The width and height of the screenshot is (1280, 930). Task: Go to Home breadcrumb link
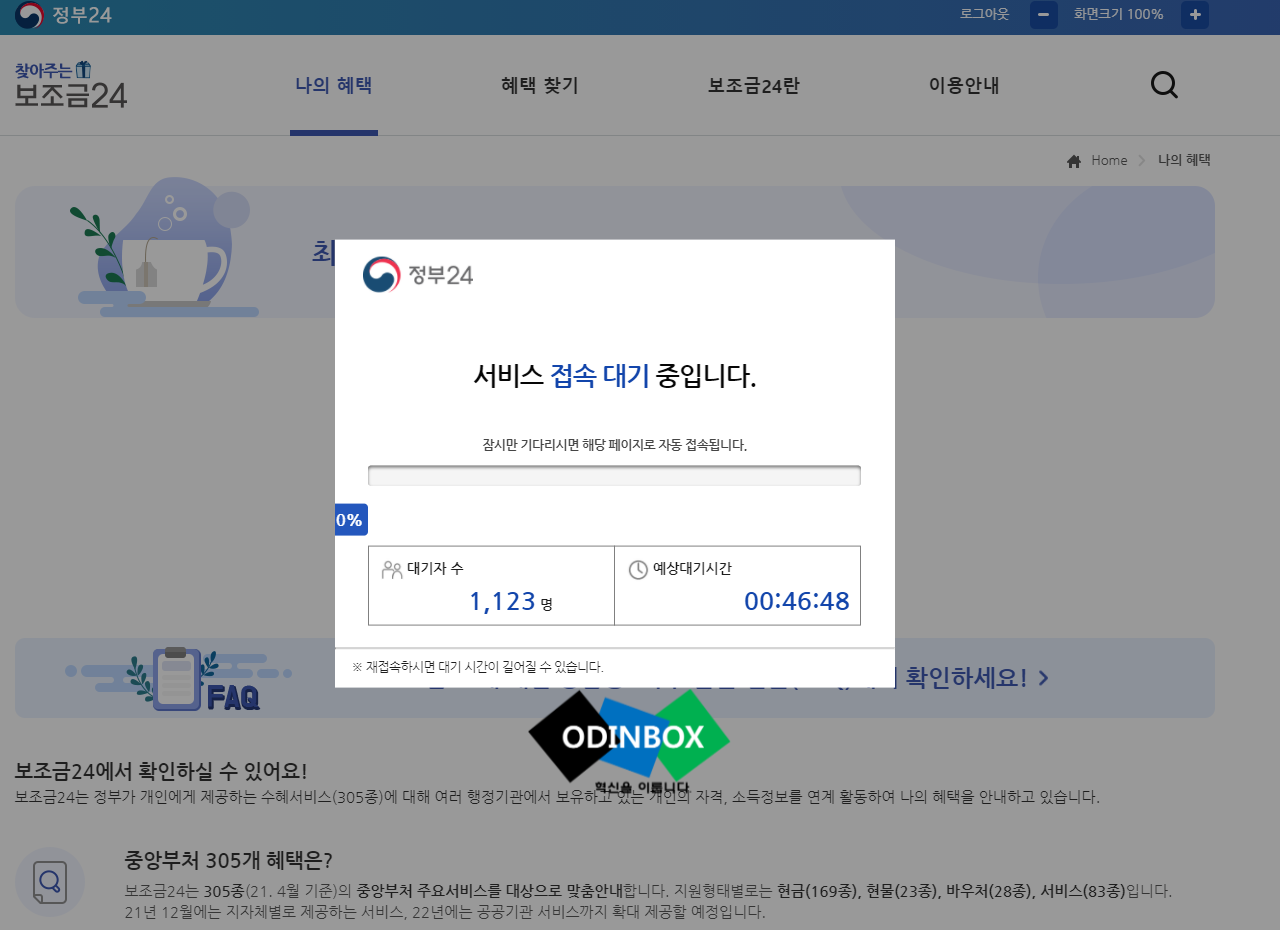coord(1109,161)
